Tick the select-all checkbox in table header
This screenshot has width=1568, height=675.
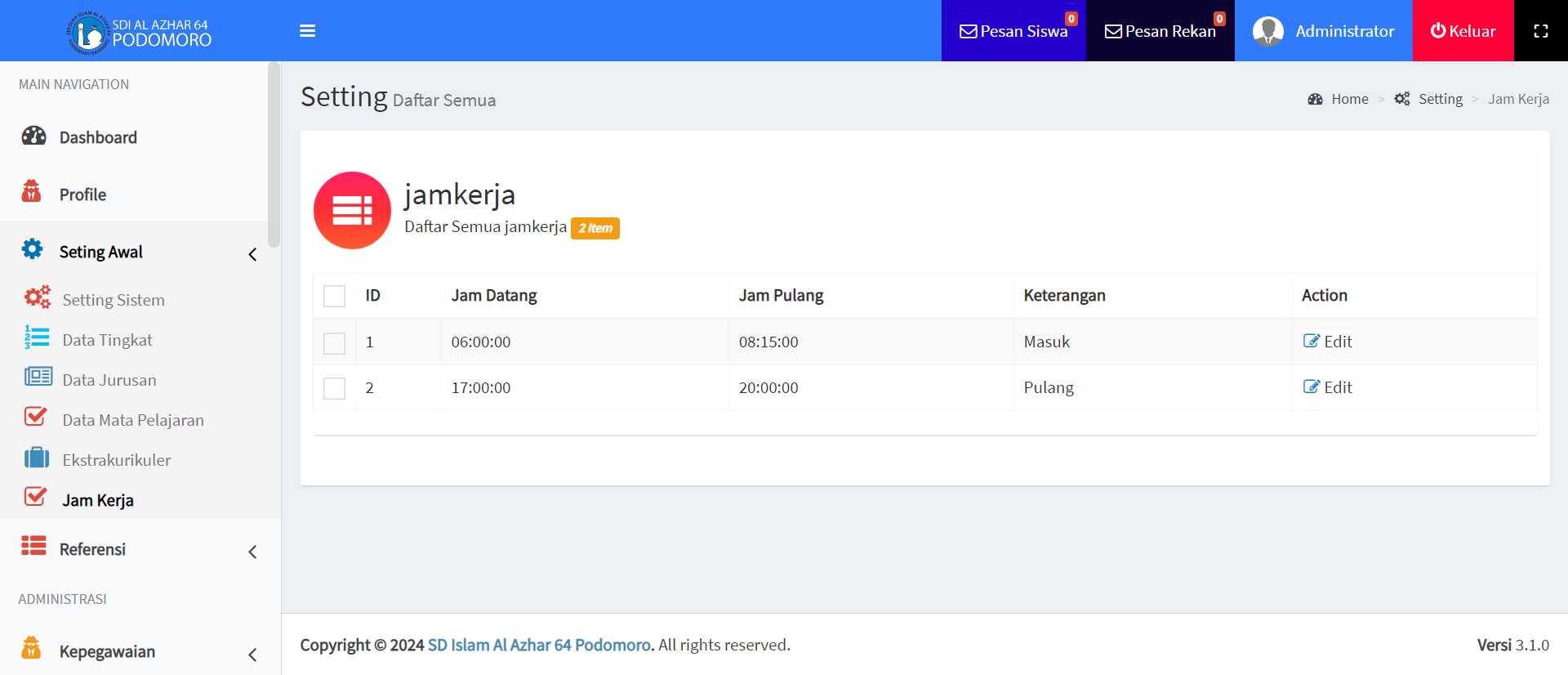[334, 296]
